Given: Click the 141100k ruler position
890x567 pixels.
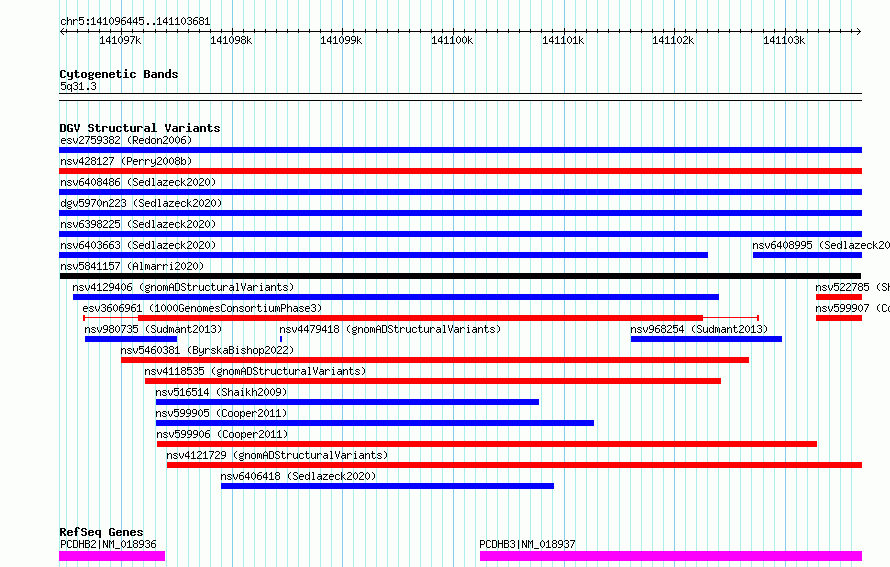Looking at the screenshot, I should point(452,40).
